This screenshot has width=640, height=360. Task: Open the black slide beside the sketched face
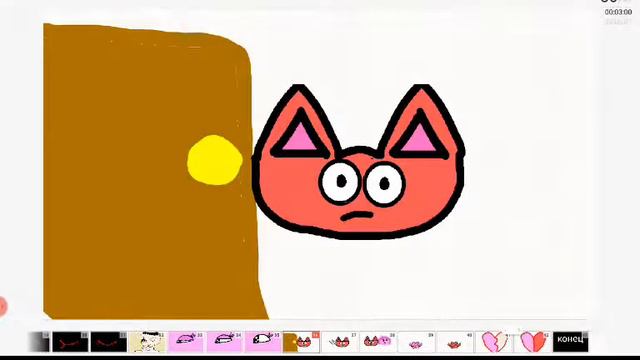point(109,342)
